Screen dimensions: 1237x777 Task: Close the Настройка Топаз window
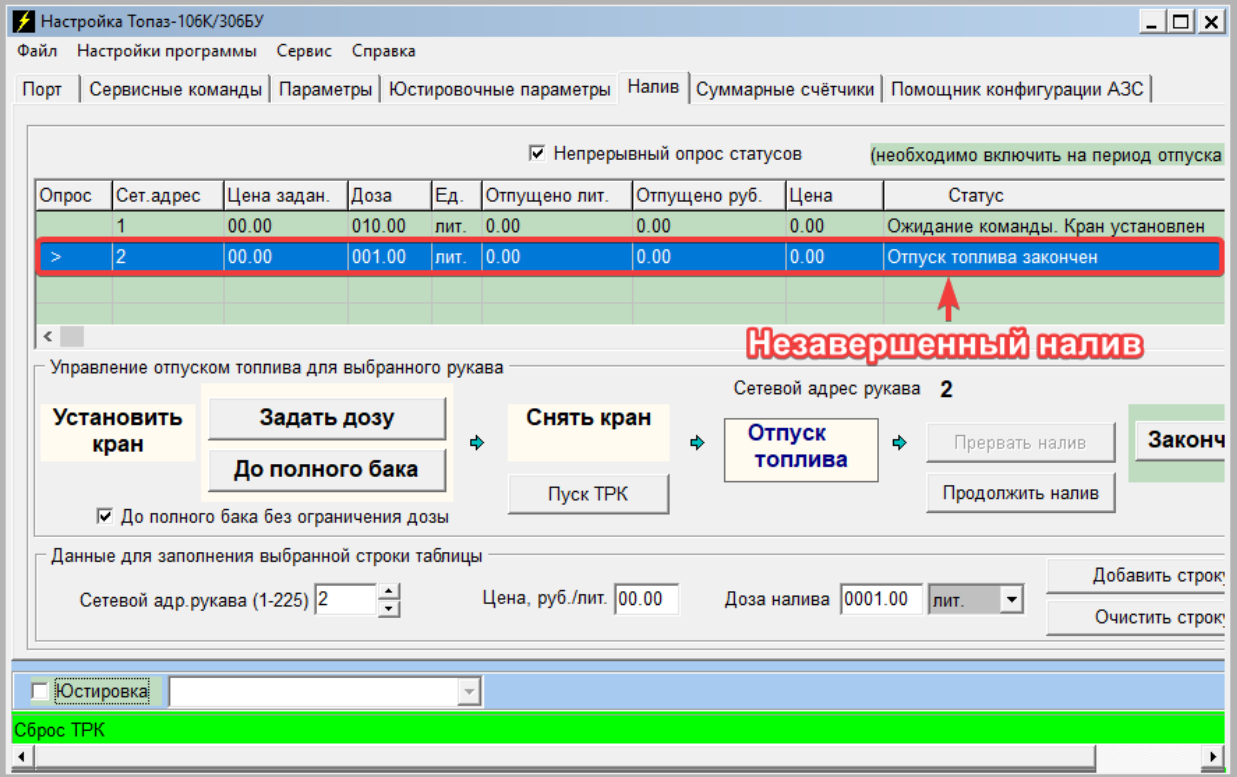[1211, 21]
